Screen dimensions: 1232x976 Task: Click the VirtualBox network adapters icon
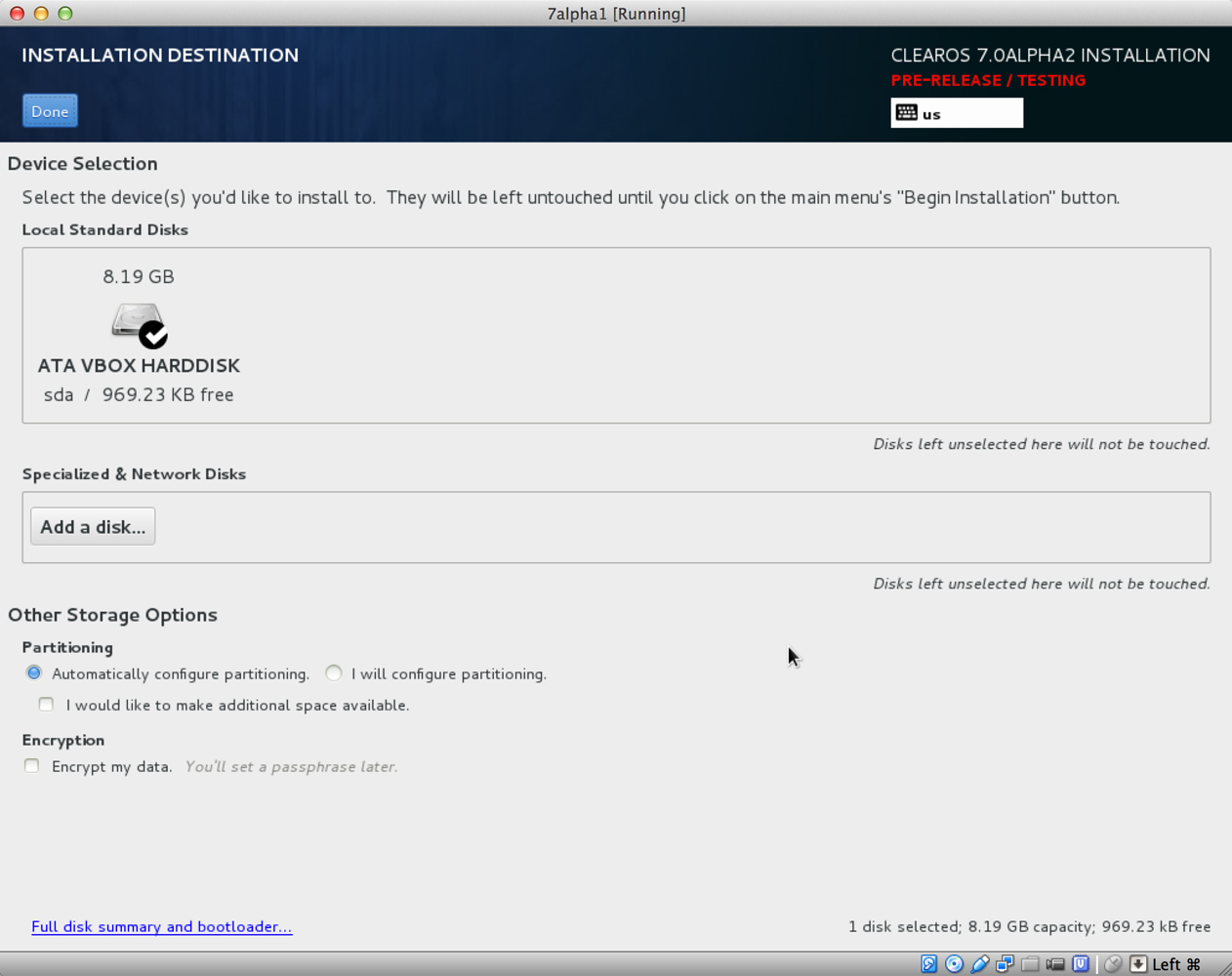pos(1006,964)
